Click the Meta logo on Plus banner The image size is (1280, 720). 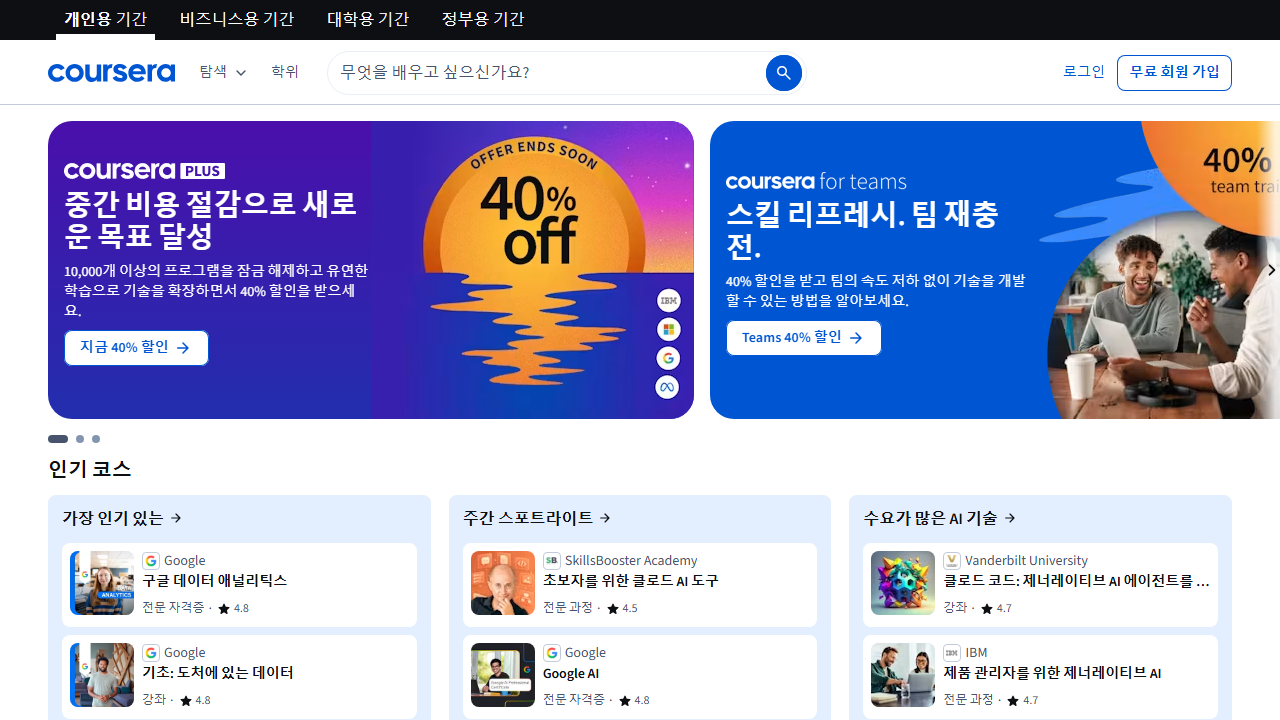pyautogui.click(x=668, y=387)
